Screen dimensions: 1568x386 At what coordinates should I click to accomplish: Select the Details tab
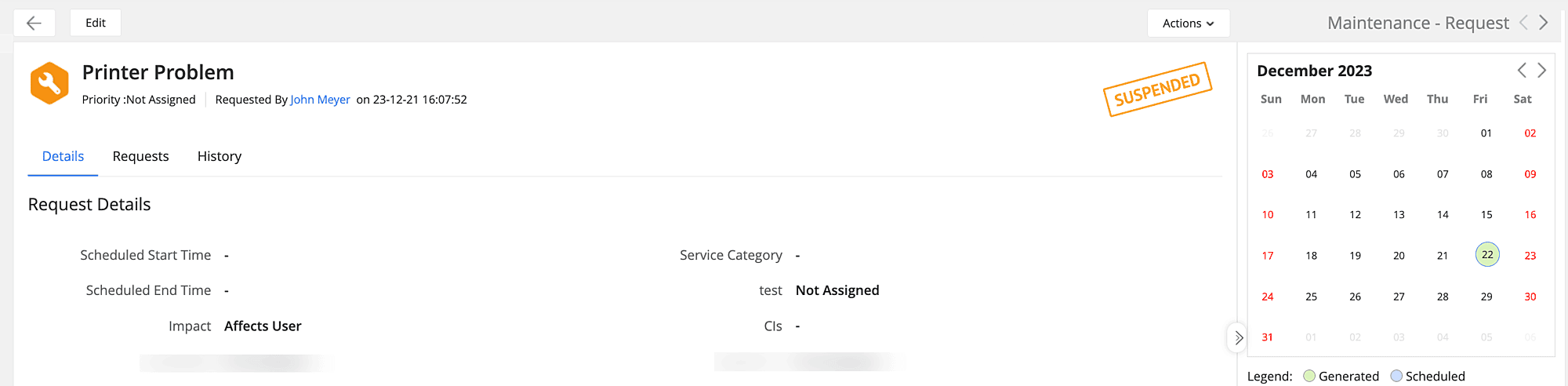pos(63,156)
